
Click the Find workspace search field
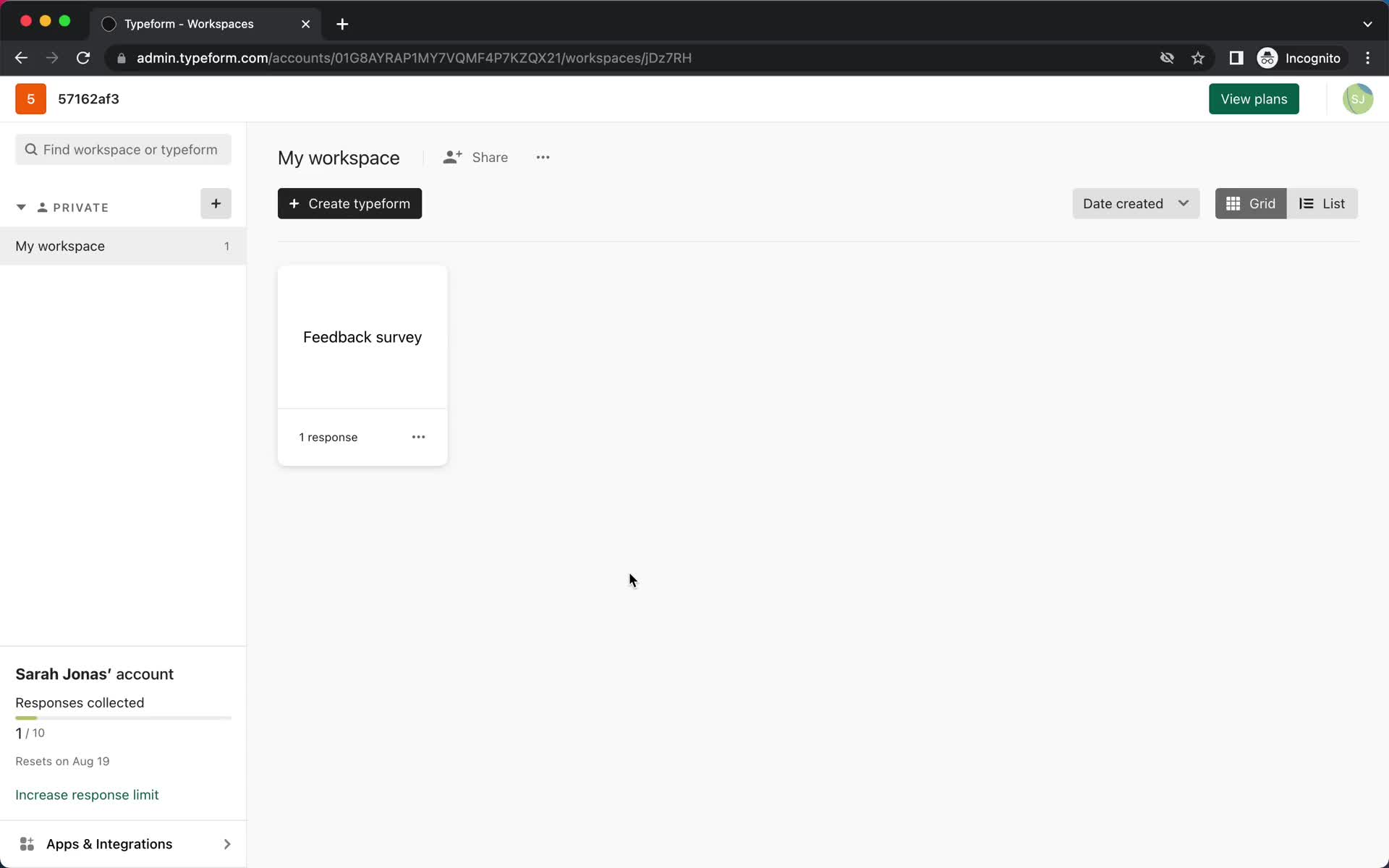(122, 148)
